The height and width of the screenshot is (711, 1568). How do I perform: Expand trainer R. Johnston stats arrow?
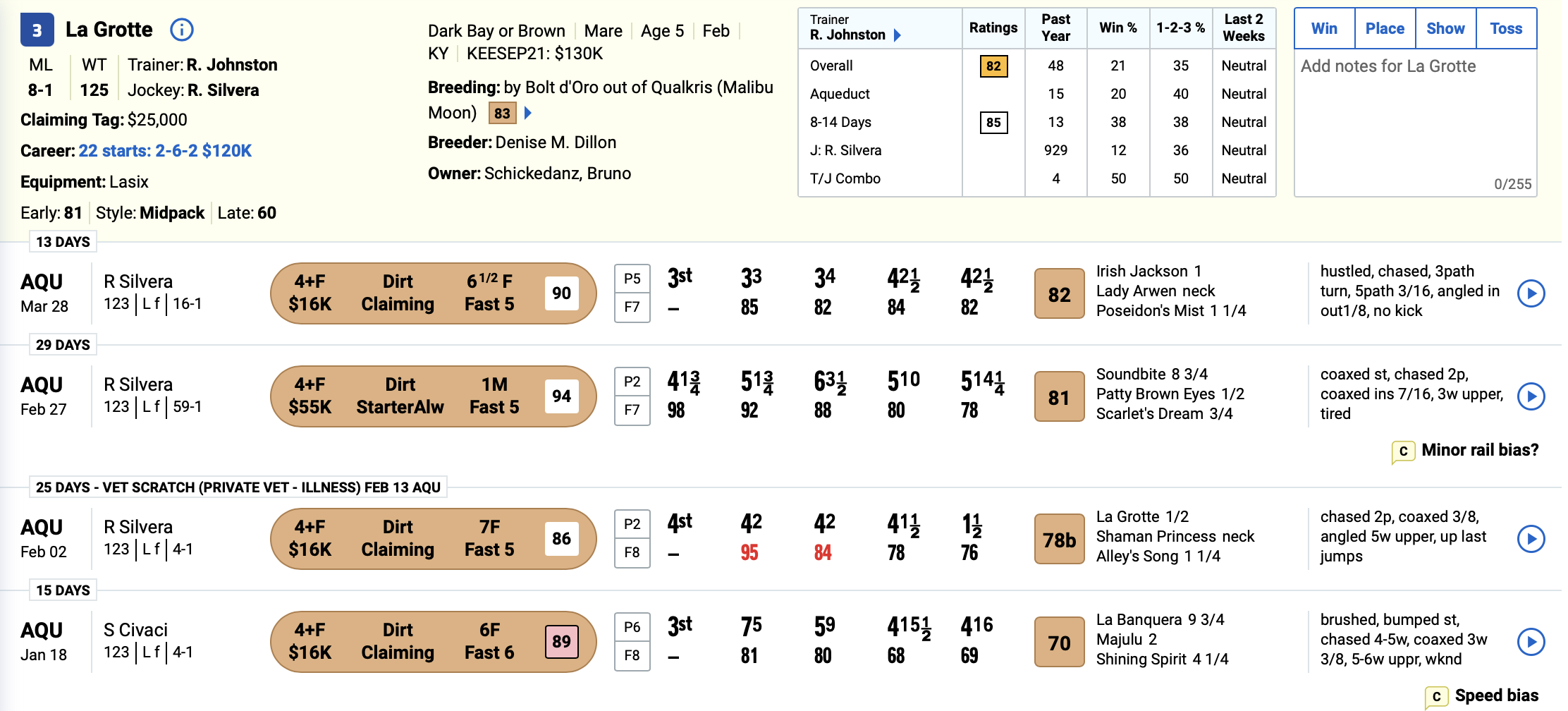coord(898,35)
